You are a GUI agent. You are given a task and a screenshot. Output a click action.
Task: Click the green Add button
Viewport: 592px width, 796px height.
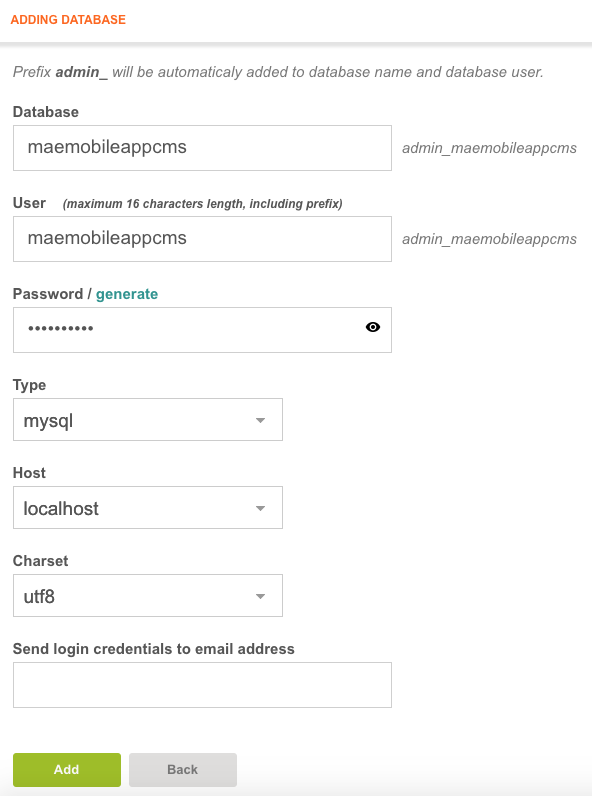(67, 770)
